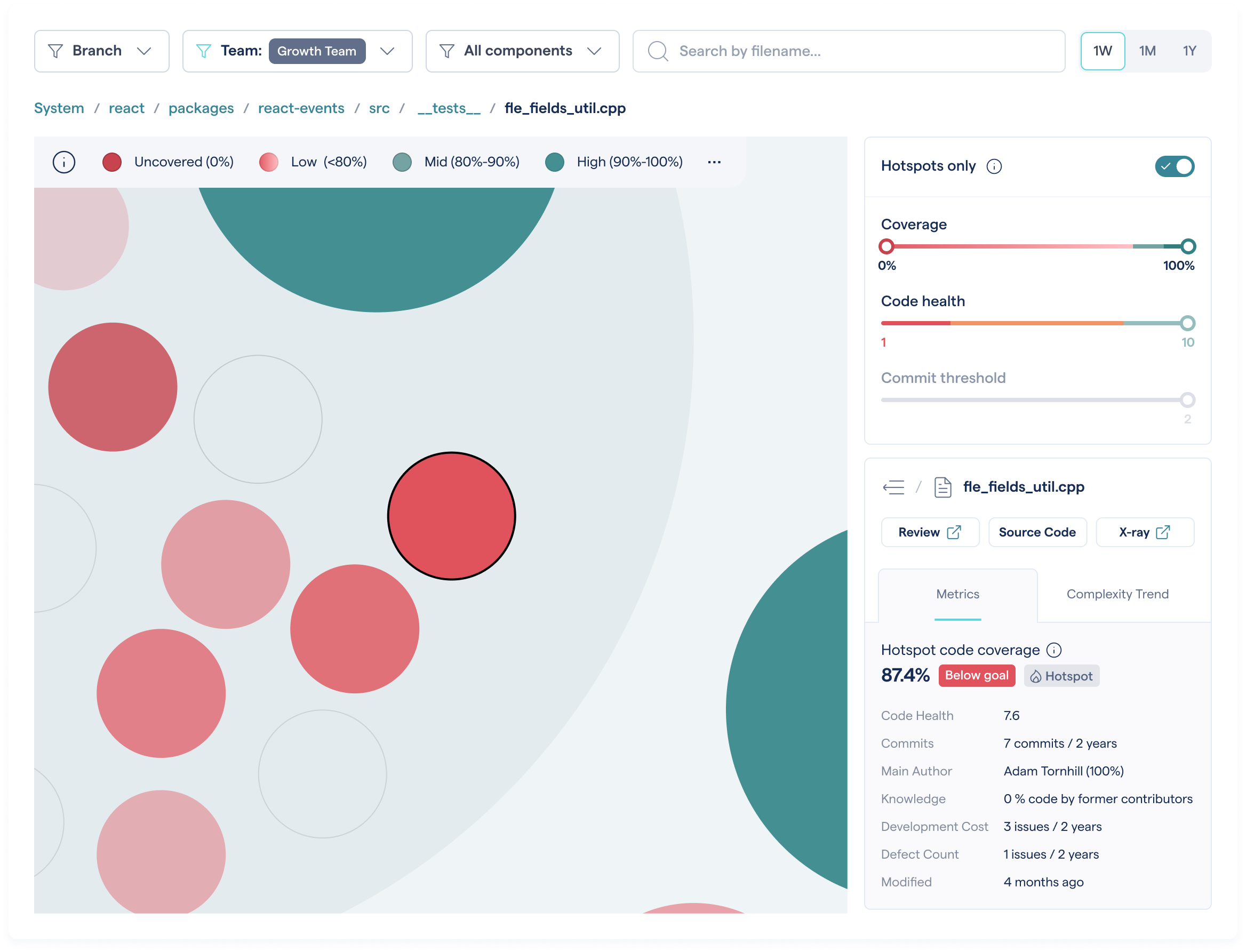The image size is (1246, 952).
Task: Click the Hotspot flame badge
Action: coord(1061,675)
